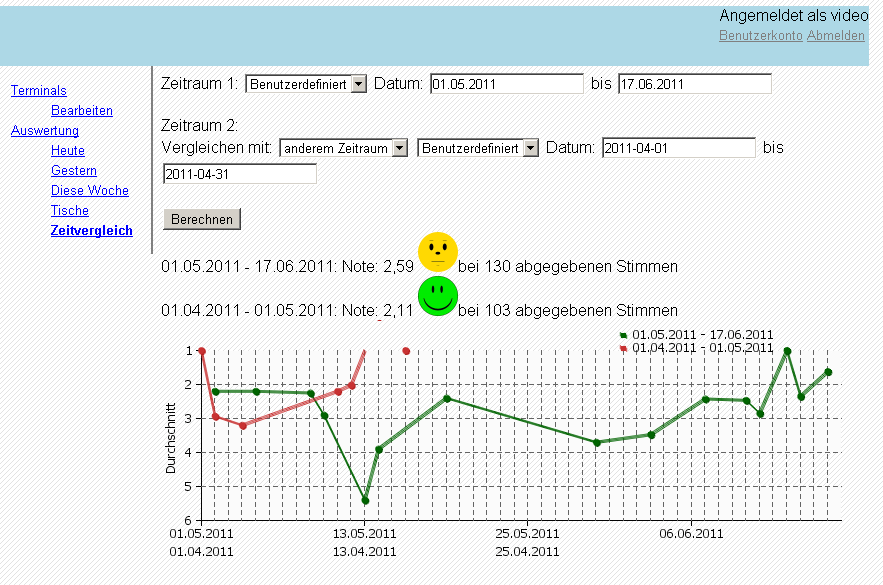
Task: Click the Abmelden link
Action: tap(836, 35)
